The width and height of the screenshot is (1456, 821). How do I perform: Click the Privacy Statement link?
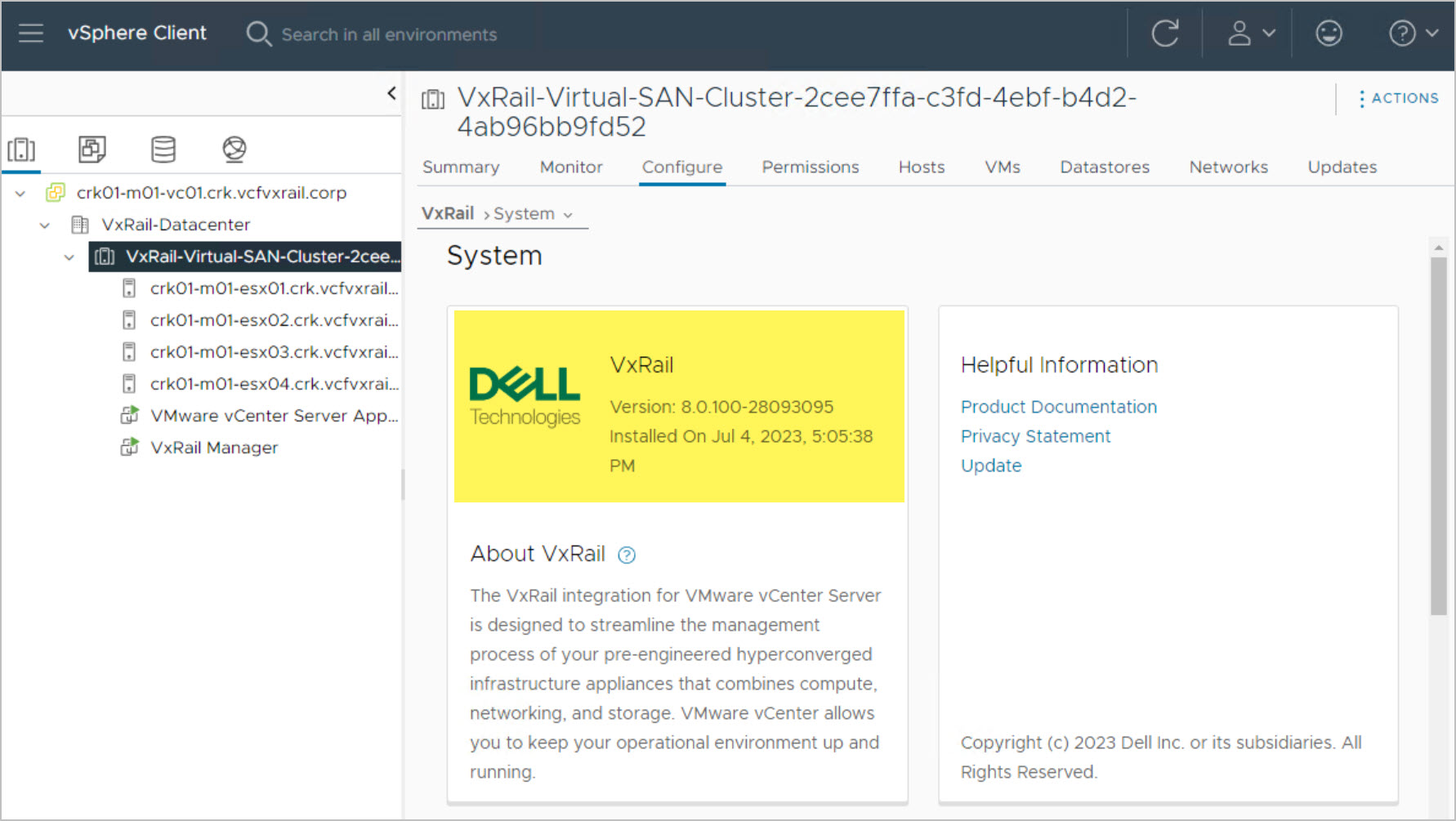point(1035,436)
